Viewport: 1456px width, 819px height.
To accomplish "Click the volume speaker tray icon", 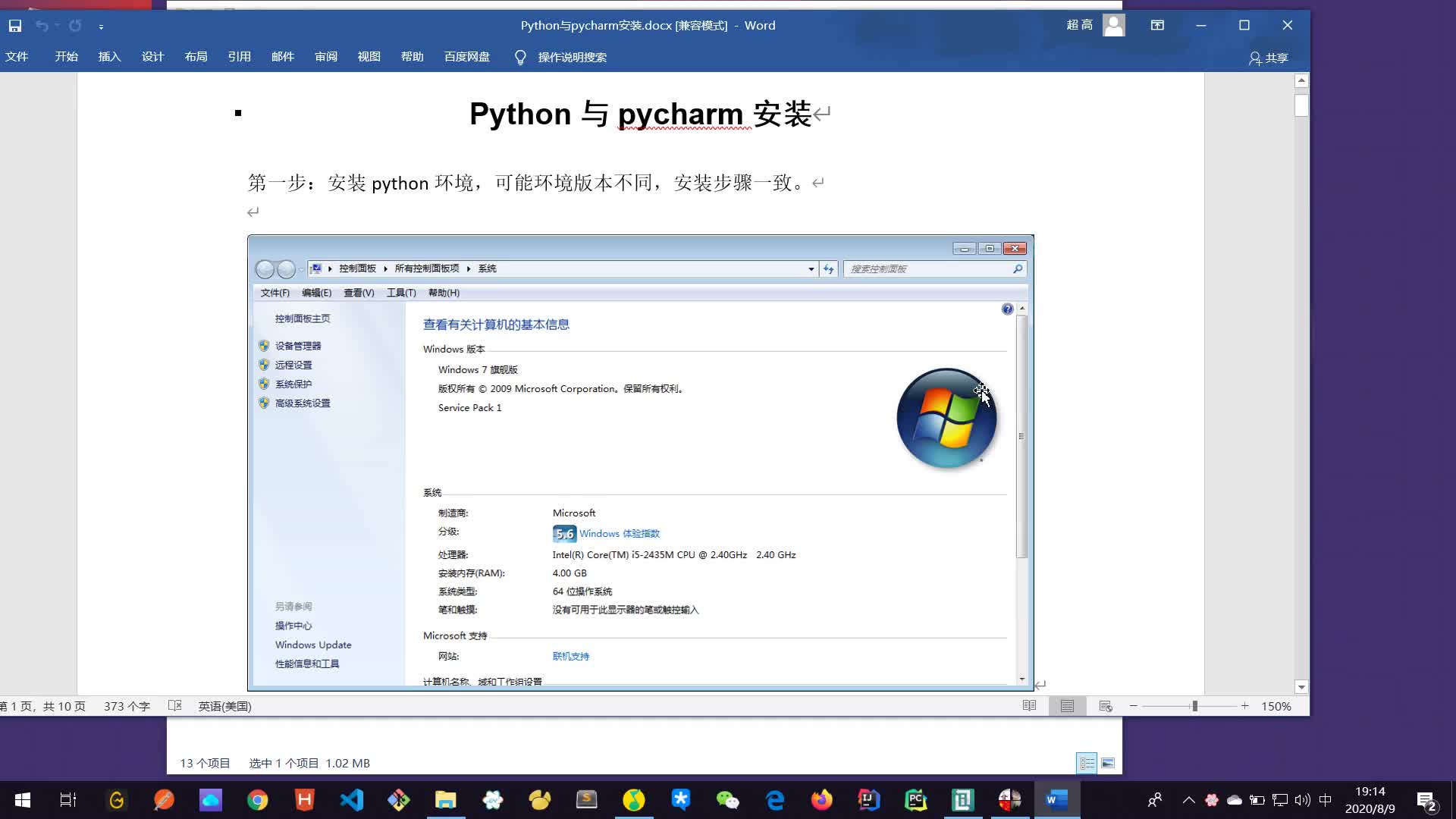I will pos(1303,800).
